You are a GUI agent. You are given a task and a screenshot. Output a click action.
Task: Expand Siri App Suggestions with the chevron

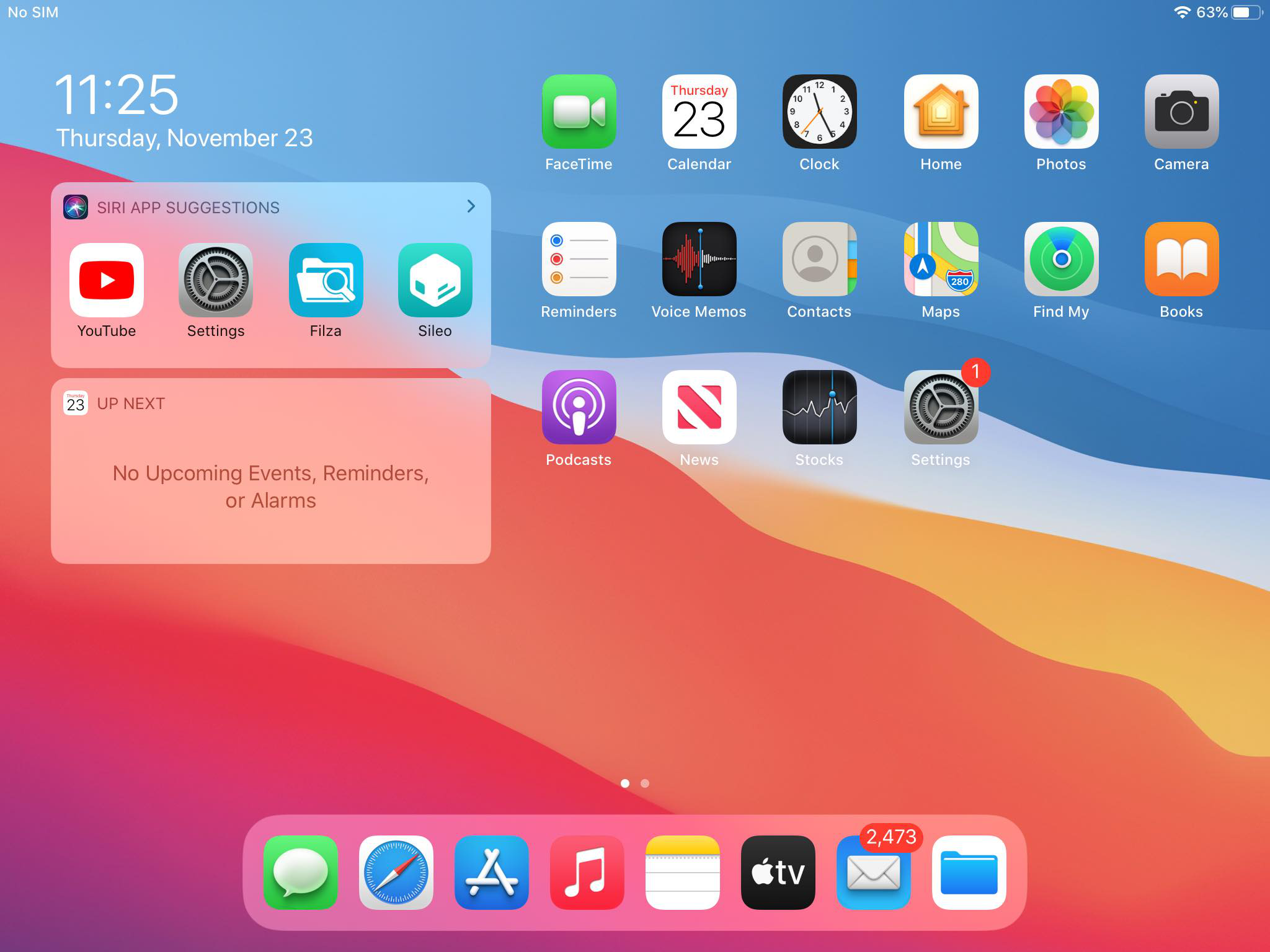click(471, 206)
